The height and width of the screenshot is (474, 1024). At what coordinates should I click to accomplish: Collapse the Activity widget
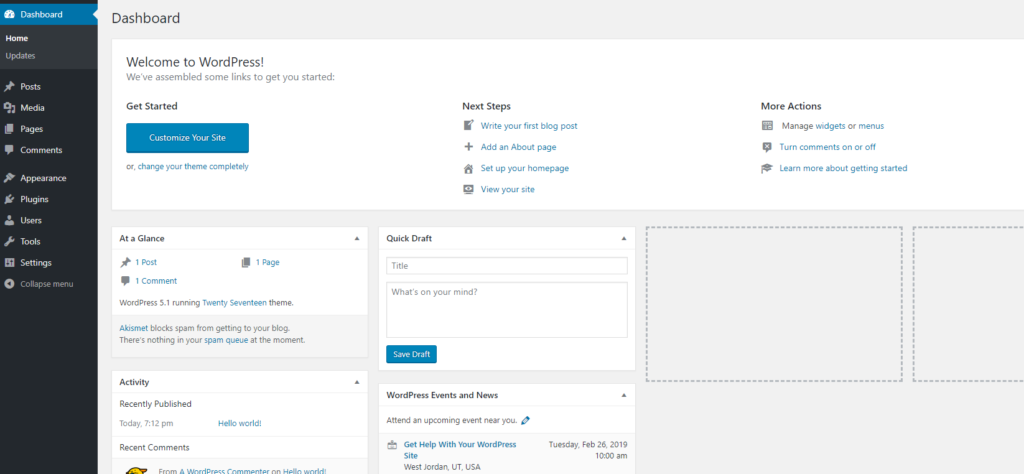(357, 382)
